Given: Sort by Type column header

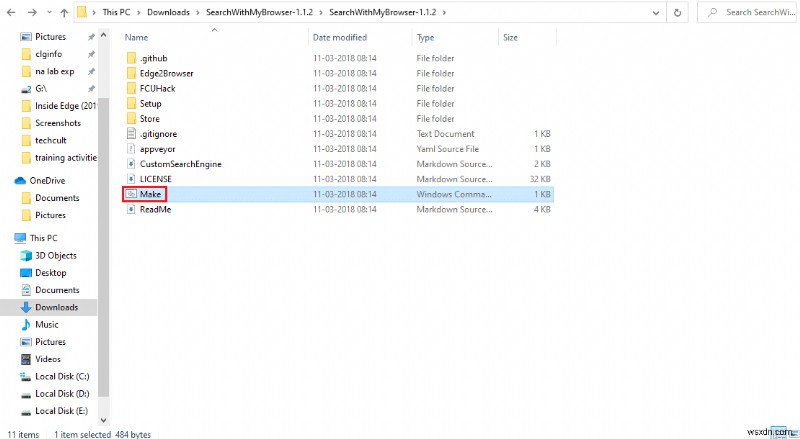Looking at the screenshot, I should (425, 37).
